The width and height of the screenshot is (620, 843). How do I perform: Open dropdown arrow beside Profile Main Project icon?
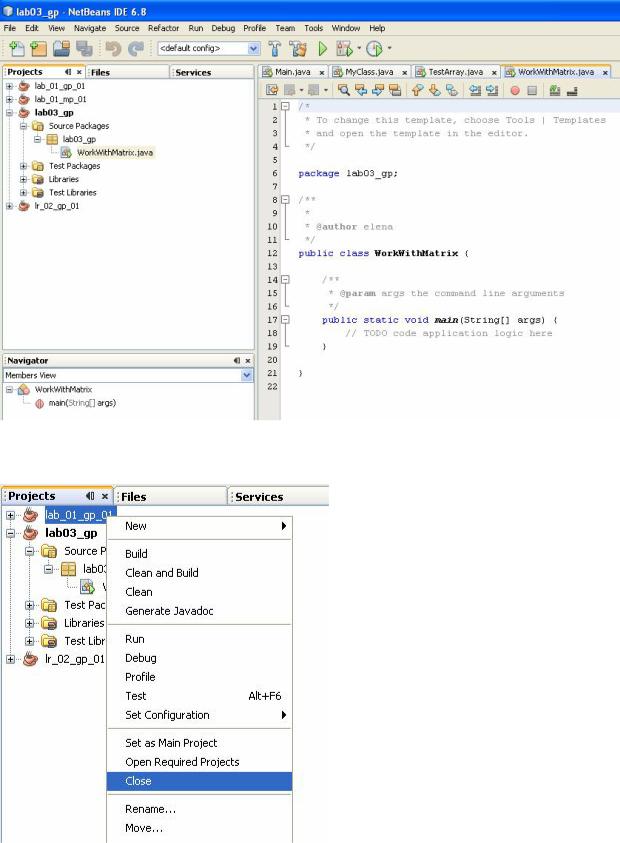pos(389,48)
